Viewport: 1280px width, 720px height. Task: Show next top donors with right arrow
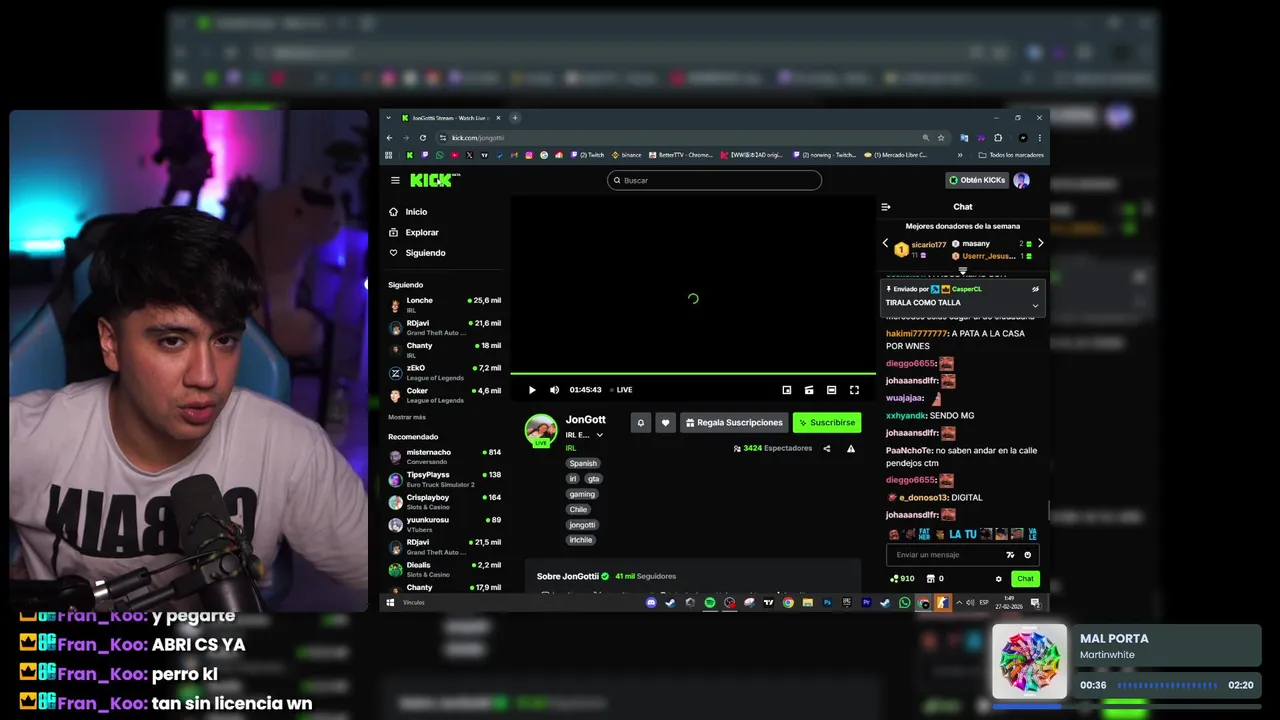(x=1040, y=243)
